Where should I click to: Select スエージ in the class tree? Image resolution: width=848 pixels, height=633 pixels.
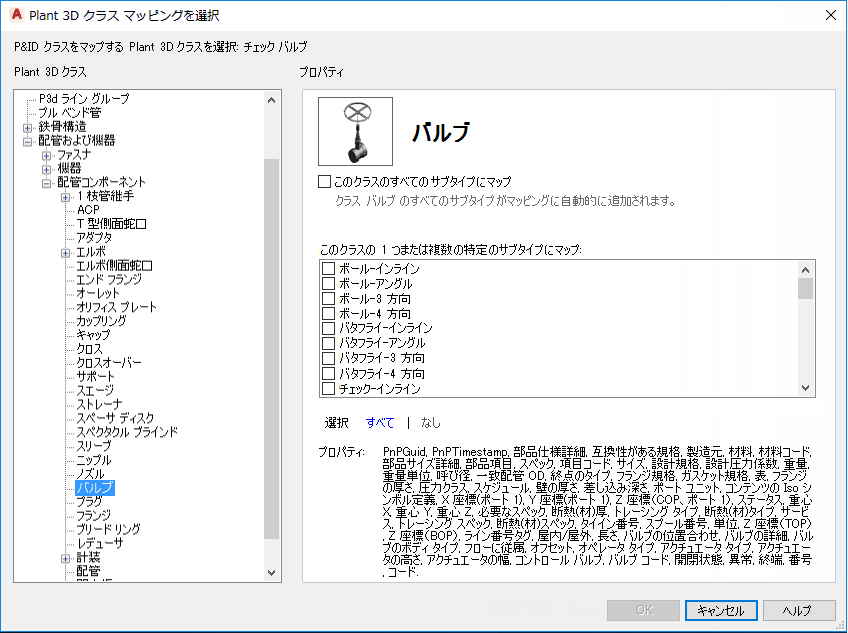tap(95, 391)
